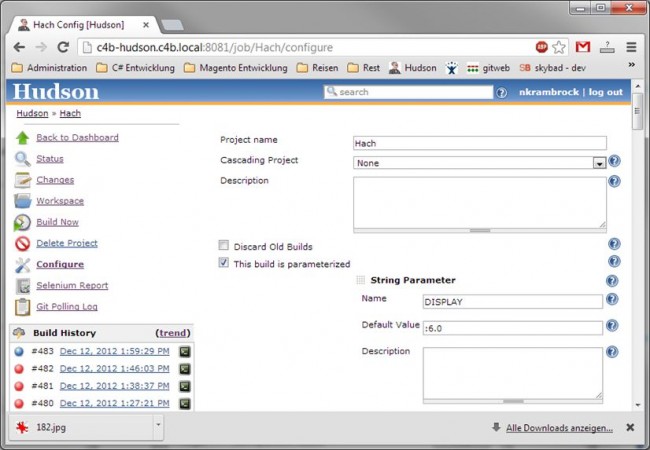650x450 pixels.
Task: Click help icon for Cascading Project
Action: click(x=614, y=161)
